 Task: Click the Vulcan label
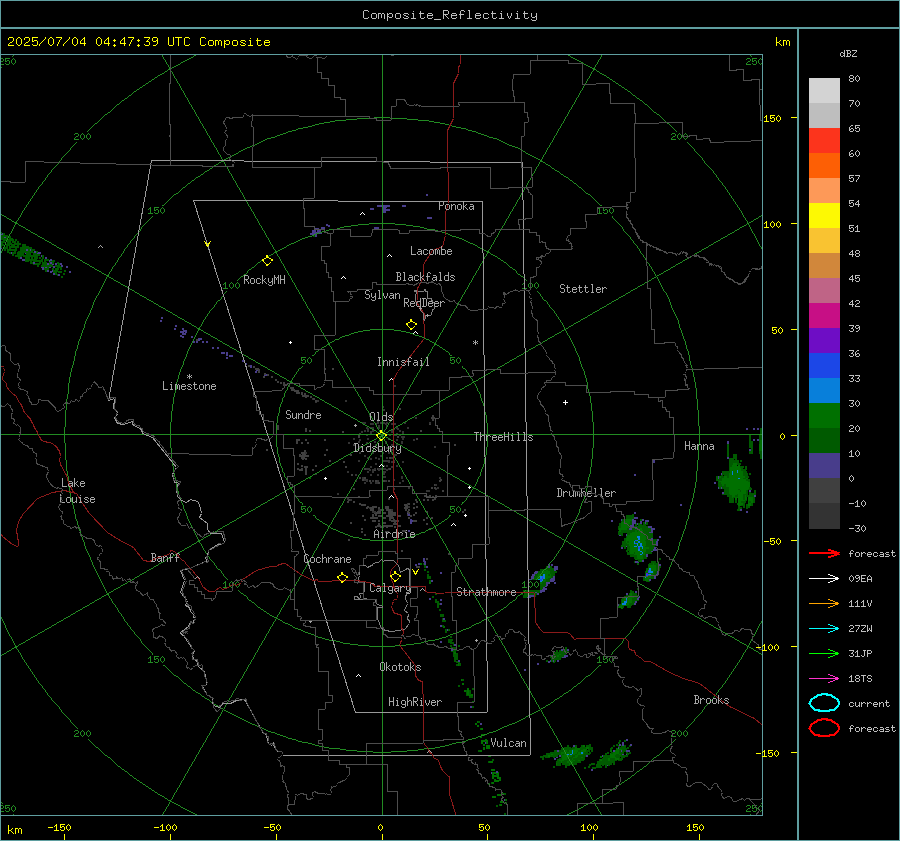pos(508,743)
